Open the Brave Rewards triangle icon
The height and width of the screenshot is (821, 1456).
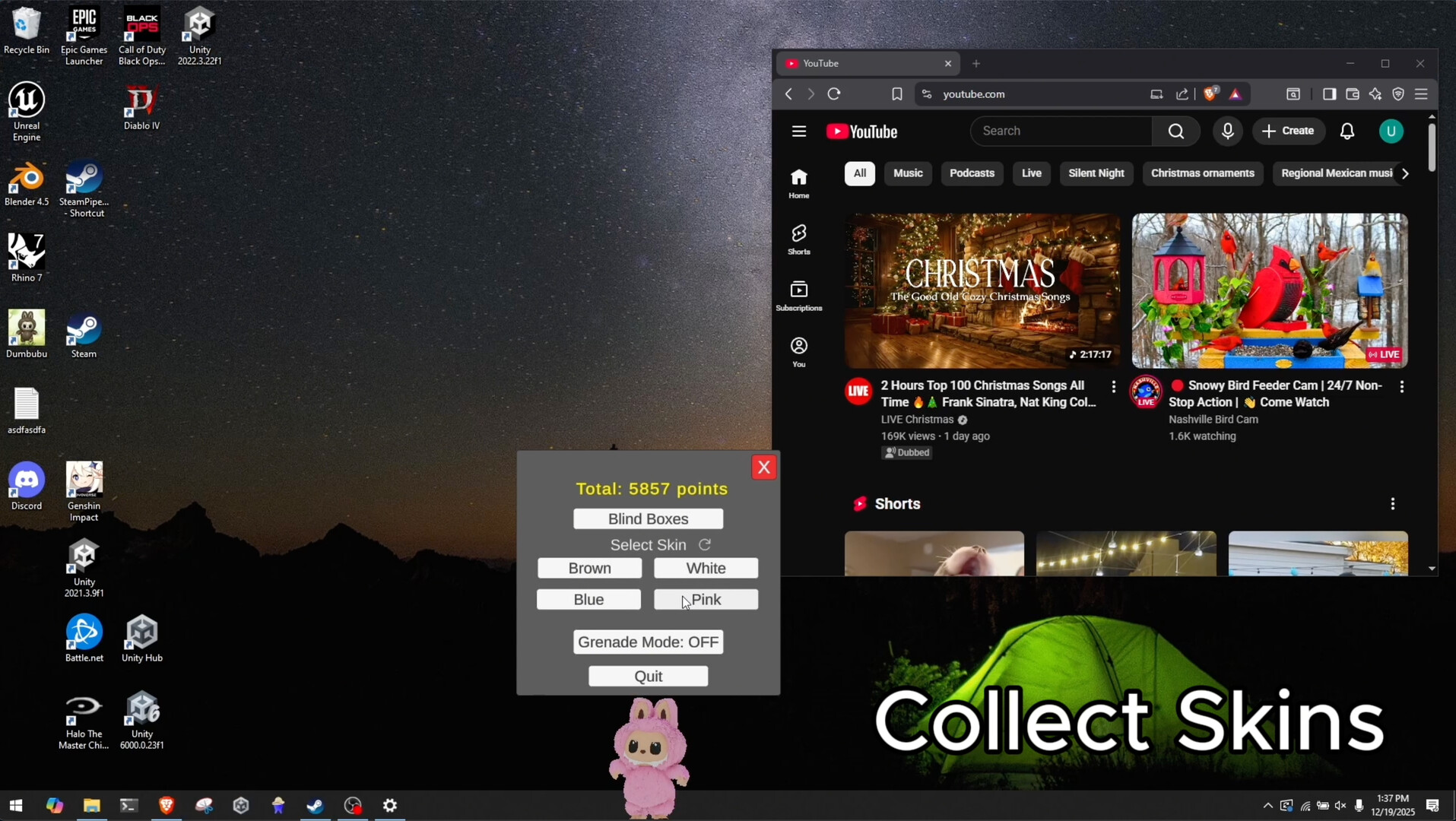coord(1236,94)
